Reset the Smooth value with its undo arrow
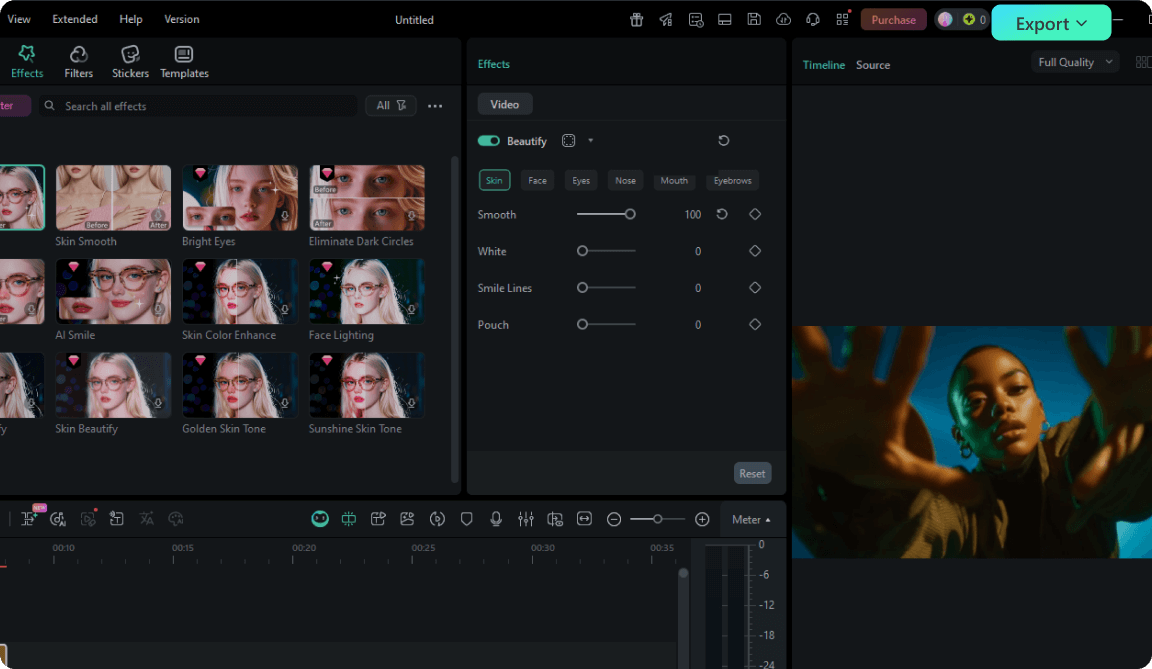This screenshot has height=669, width=1152. pyautogui.click(x=722, y=214)
